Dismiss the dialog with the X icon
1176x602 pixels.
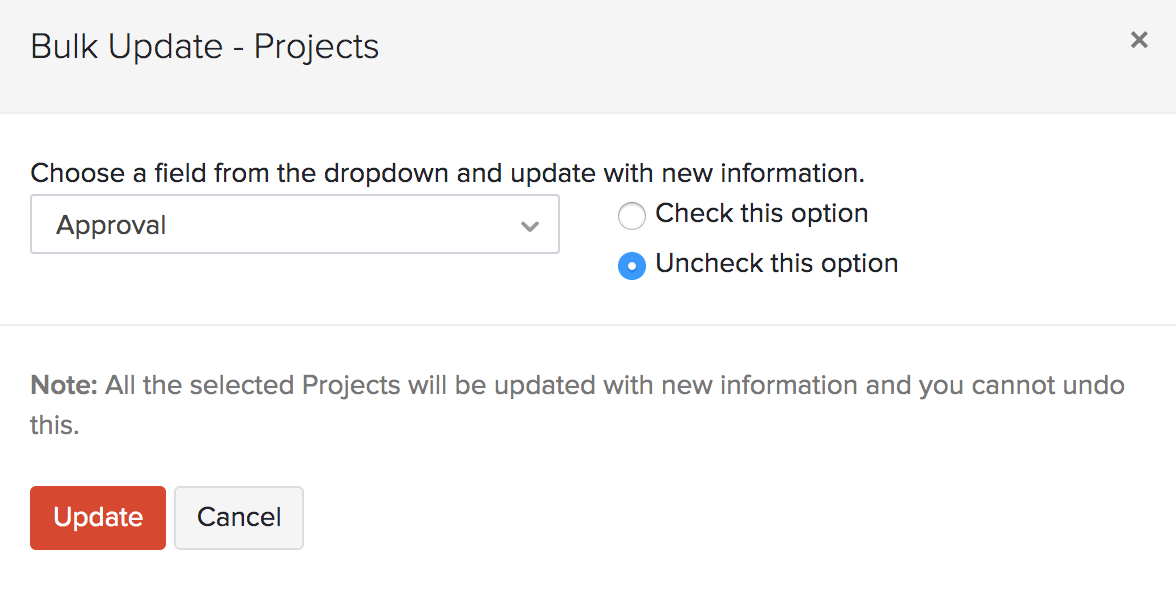[1139, 40]
